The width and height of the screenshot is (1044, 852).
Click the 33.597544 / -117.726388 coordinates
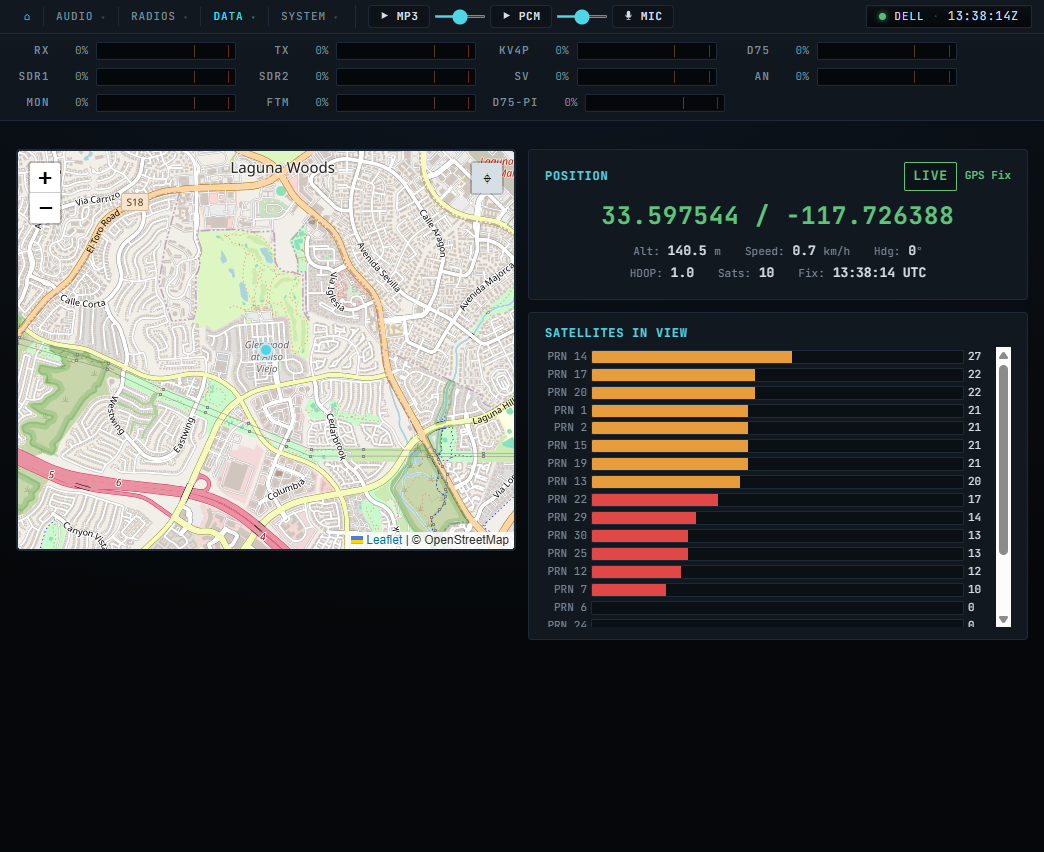pos(777,216)
